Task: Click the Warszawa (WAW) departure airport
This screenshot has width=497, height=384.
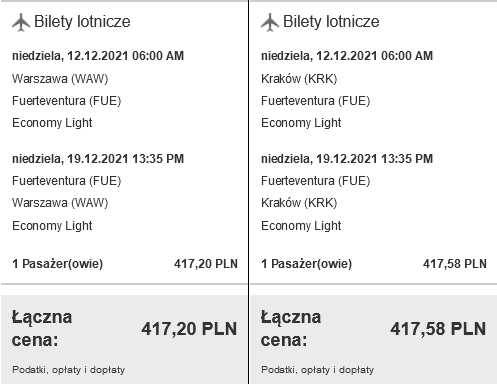Action: point(60,79)
